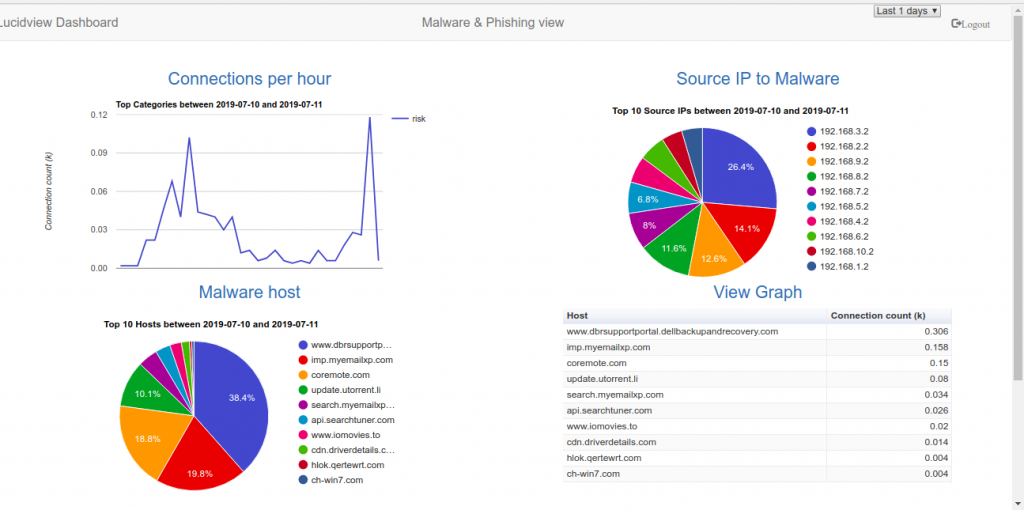The width and height of the screenshot is (1024, 510).
Task: Click the Logout arrow icon
Action: pos(956,24)
